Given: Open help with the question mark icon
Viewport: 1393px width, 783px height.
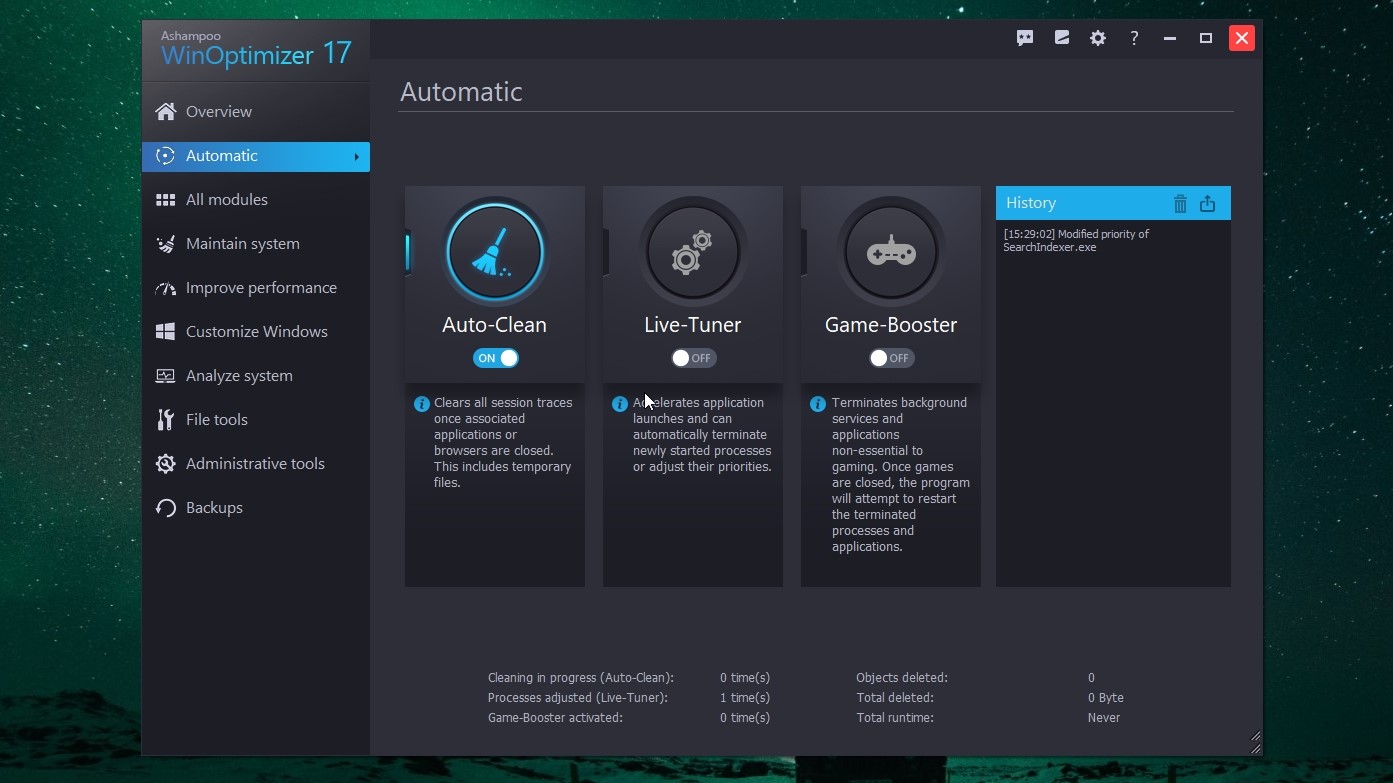Looking at the screenshot, I should [1134, 38].
